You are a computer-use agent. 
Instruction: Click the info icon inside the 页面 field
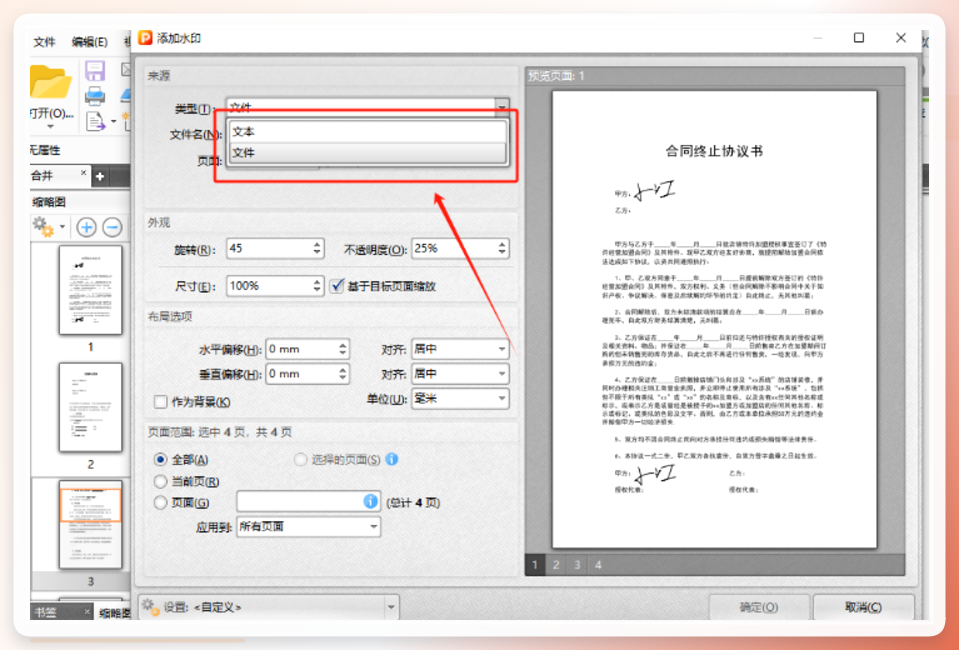[371, 501]
